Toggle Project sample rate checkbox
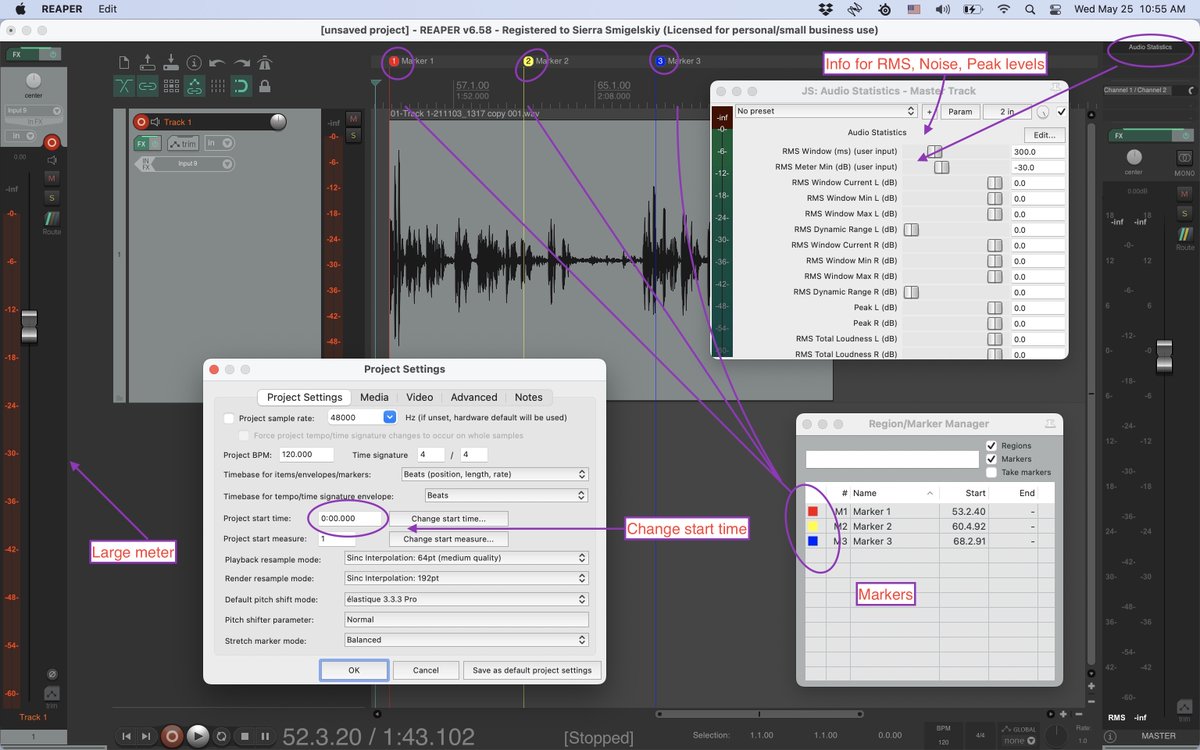The image size is (1200, 750). tap(229, 418)
